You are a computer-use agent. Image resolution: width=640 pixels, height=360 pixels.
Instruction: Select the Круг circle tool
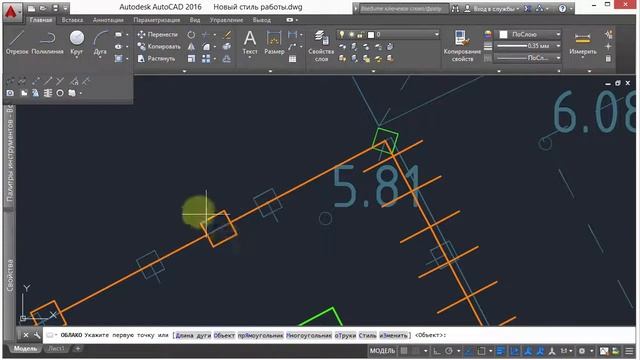pos(76,41)
